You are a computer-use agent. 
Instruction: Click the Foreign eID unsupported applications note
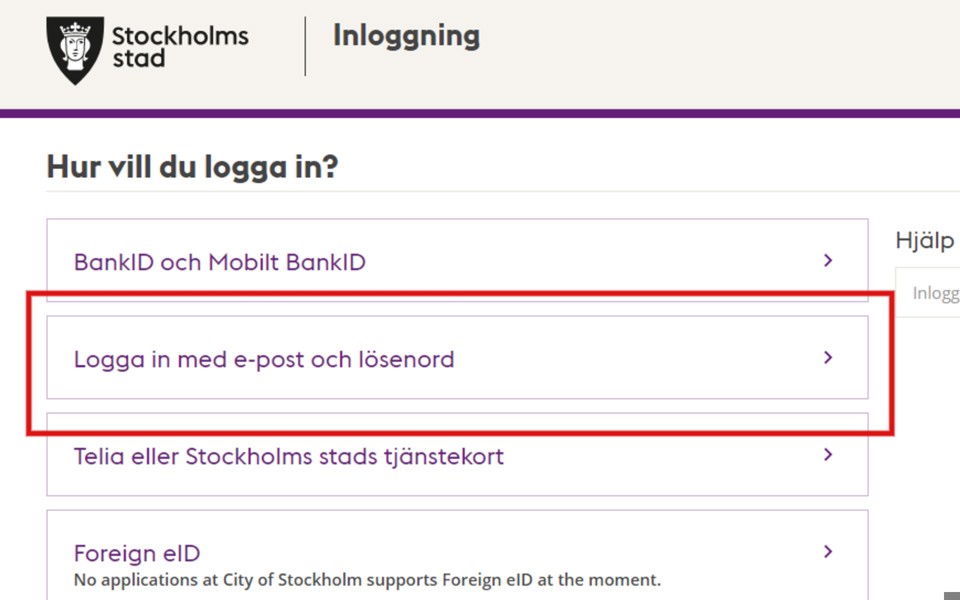coord(367,580)
